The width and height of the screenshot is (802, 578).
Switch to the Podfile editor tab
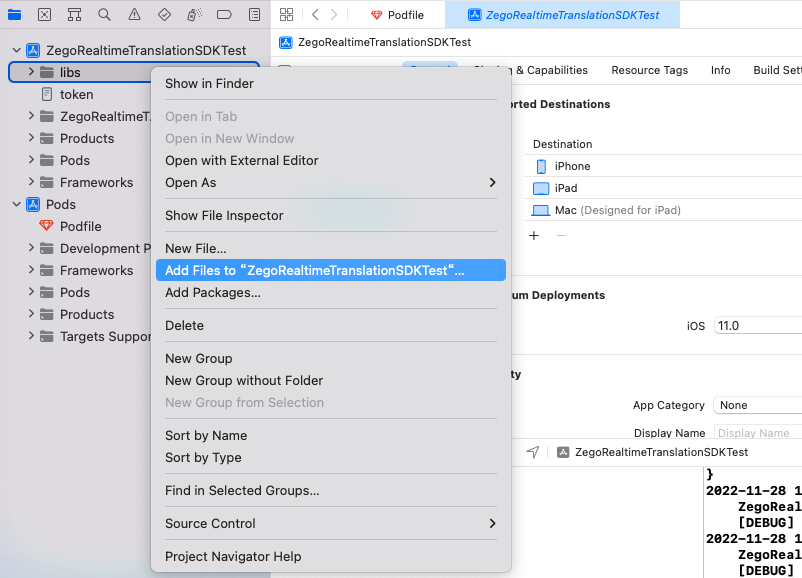pos(397,15)
